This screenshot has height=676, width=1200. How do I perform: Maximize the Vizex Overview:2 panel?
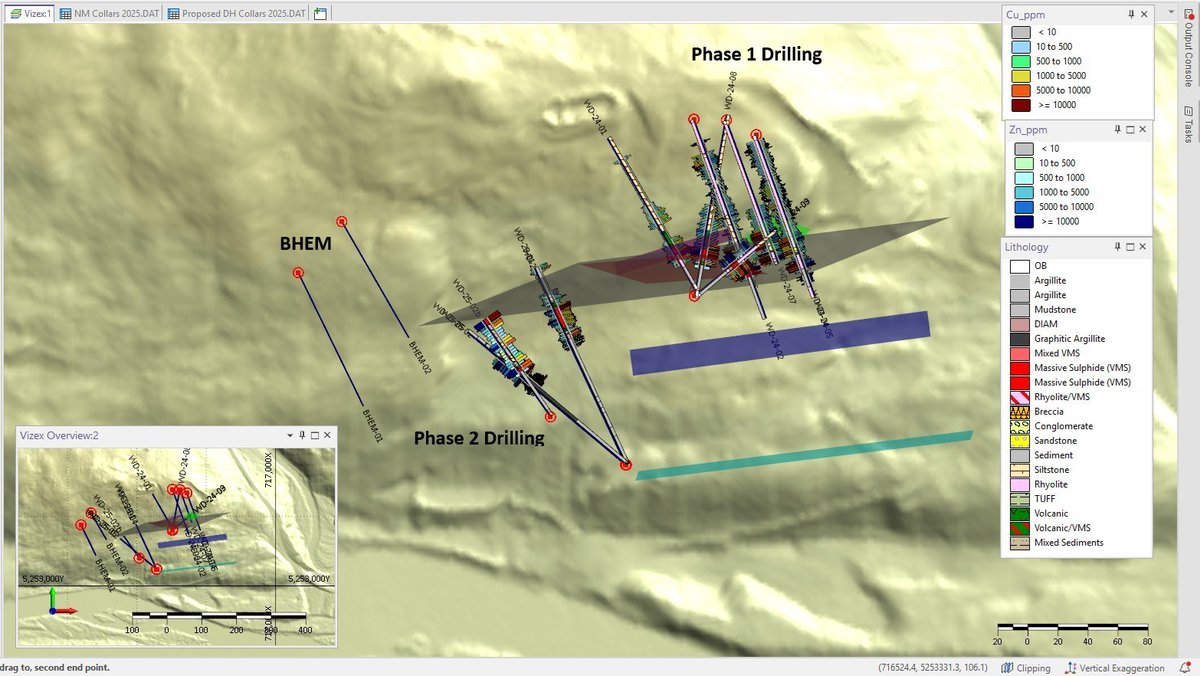(x=314, y=436)
